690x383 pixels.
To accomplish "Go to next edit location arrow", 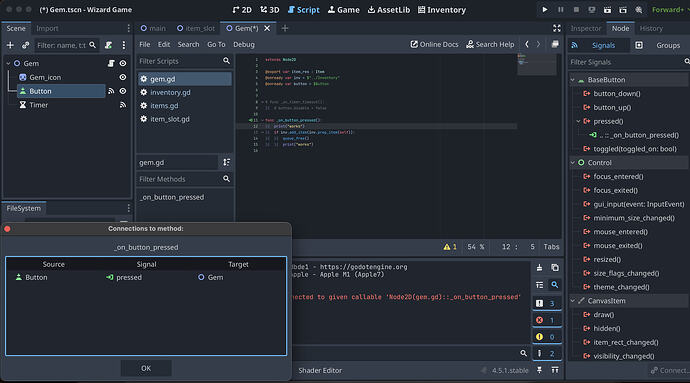I will tap(538, 44).
